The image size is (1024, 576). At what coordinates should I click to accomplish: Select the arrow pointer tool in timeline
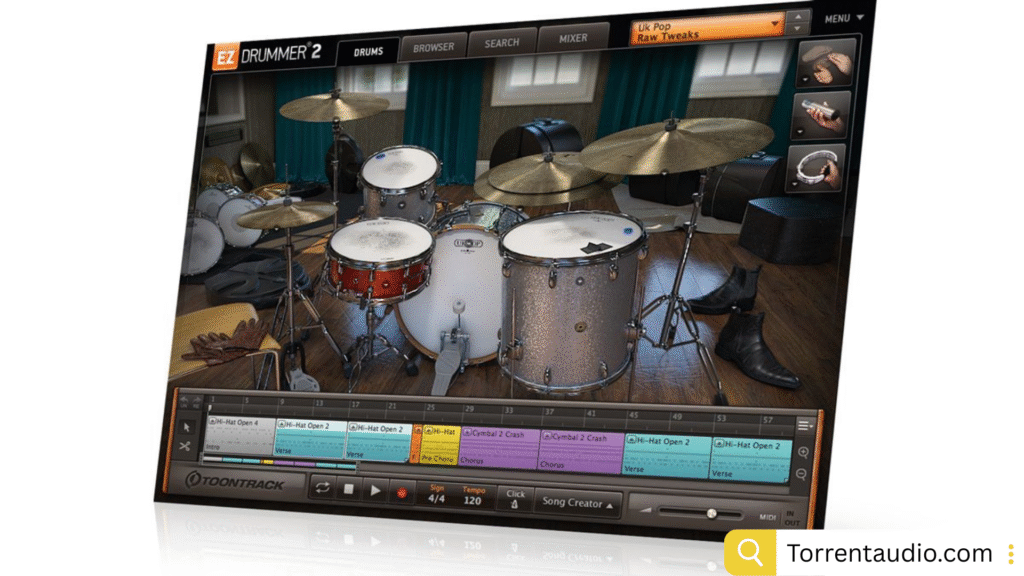coord(186,427)
